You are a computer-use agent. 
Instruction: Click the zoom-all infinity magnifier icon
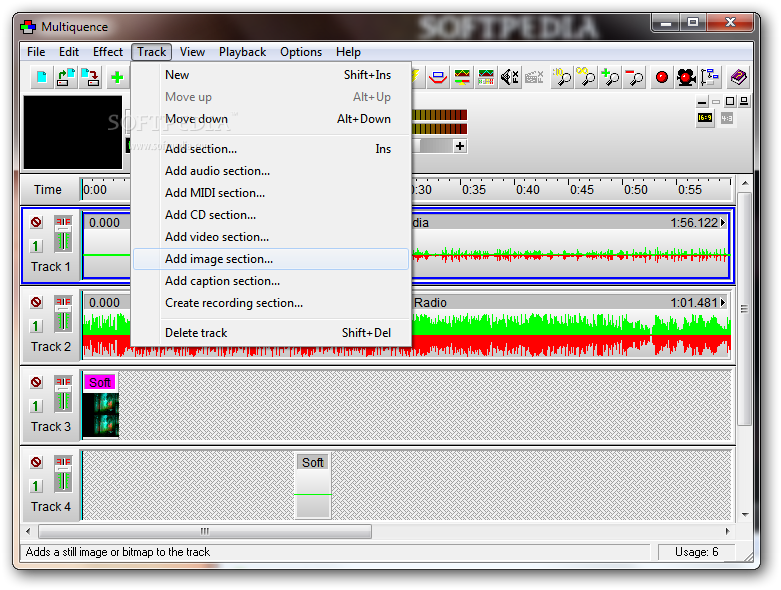586,77
